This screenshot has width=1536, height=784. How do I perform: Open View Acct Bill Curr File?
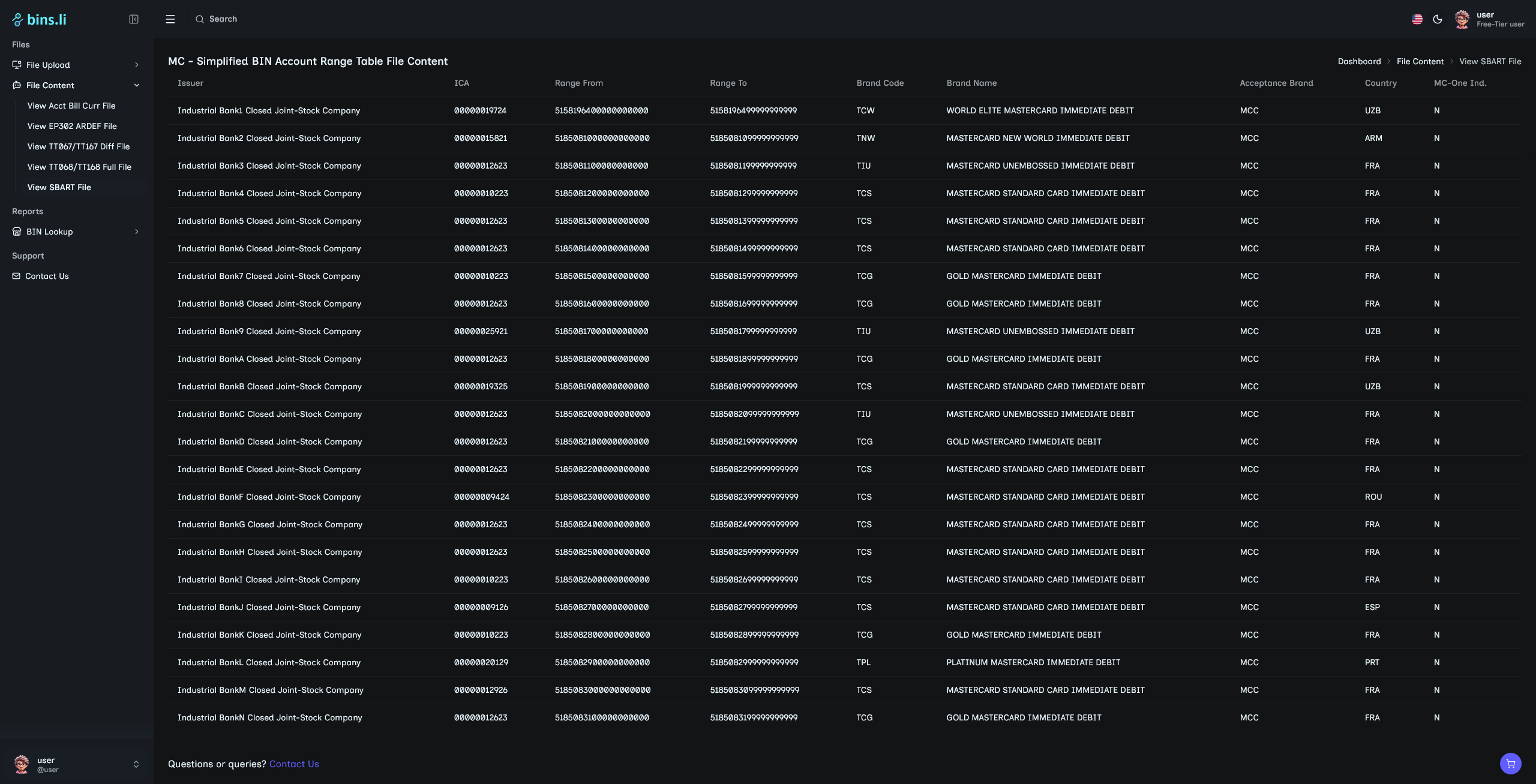71,106
